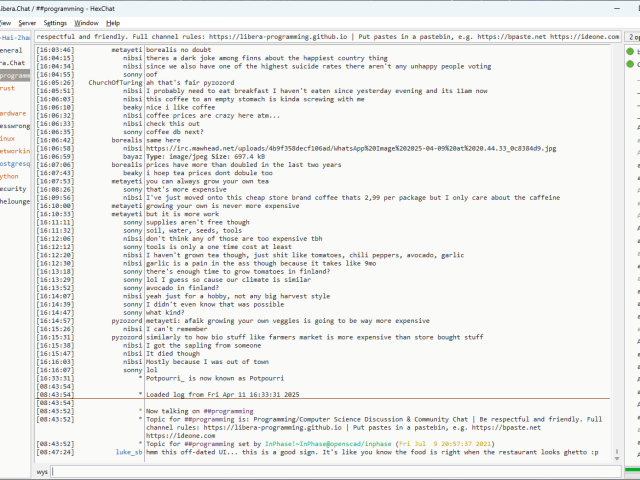This screenshot has height=480, width=640.
Task: Click the green lag meter bar at bottom right
Action: tap(630, 471)
